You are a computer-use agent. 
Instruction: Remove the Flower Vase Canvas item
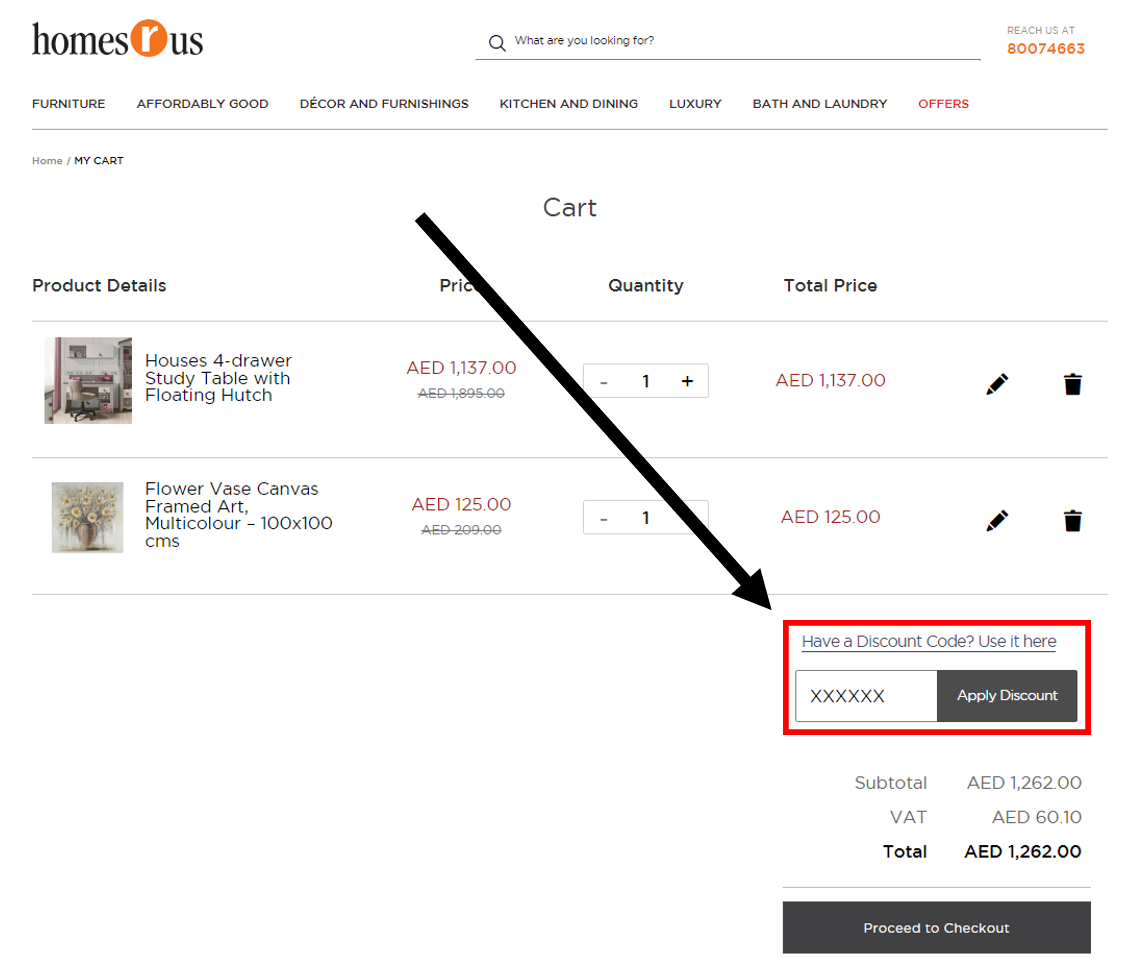point(1072,520)
